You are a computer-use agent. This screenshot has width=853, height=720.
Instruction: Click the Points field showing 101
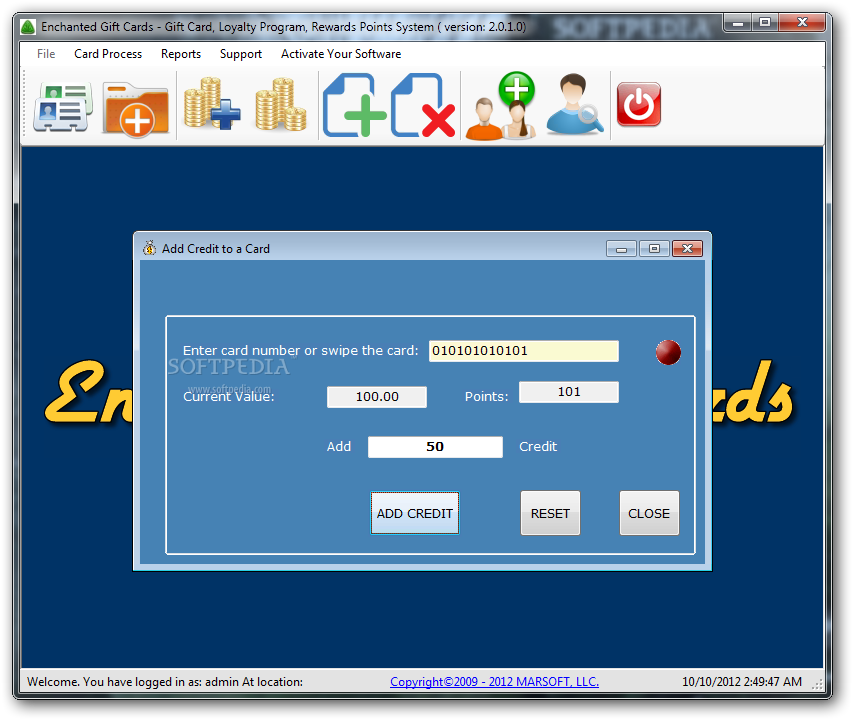coord(569,392)
